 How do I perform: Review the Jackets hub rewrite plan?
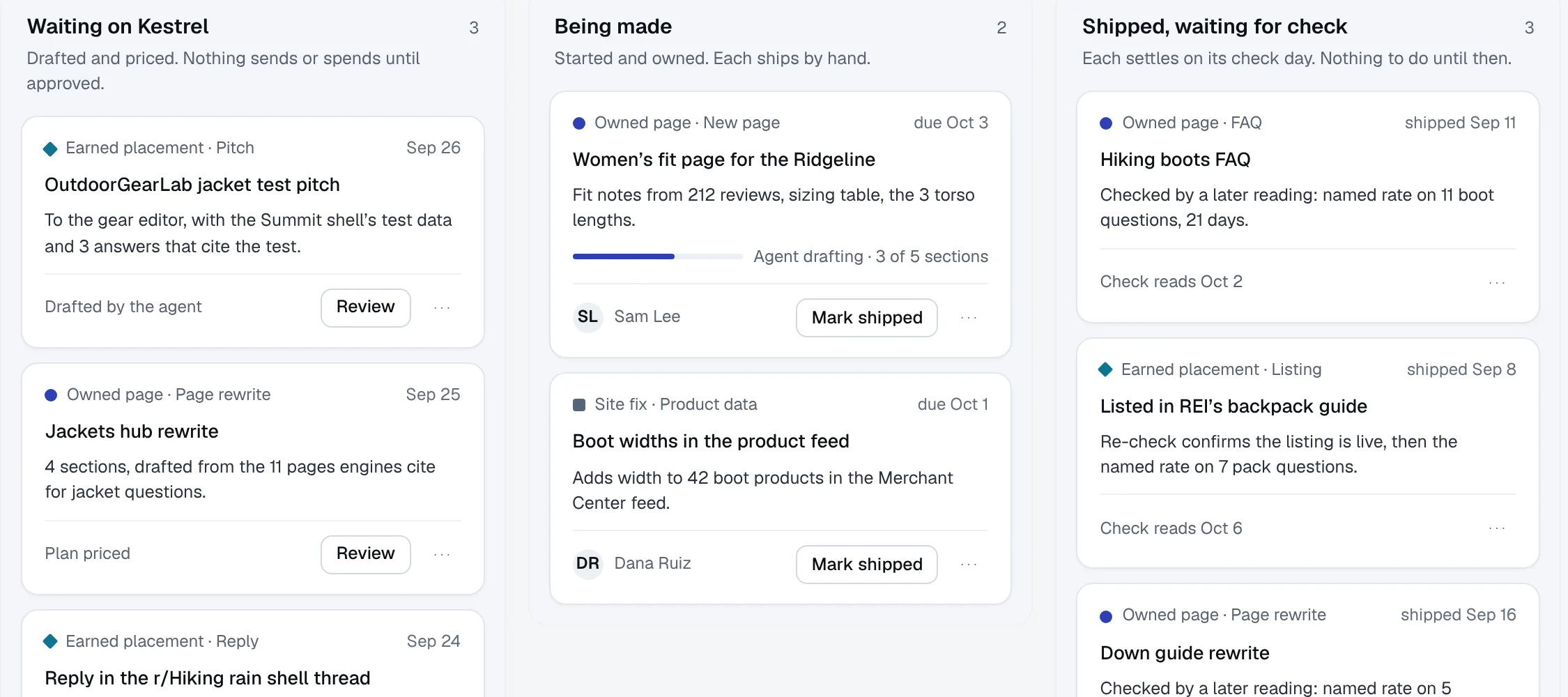click(366, 554)
